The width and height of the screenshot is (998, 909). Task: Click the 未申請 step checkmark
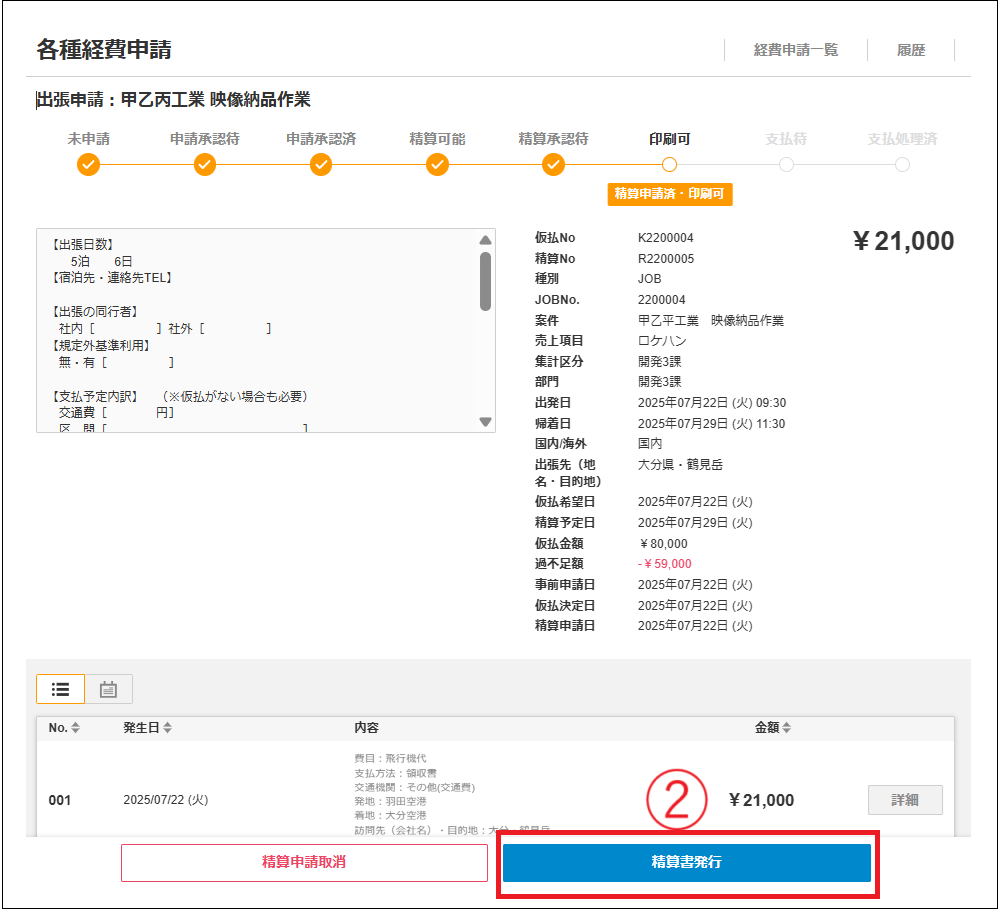click(88, 165)
